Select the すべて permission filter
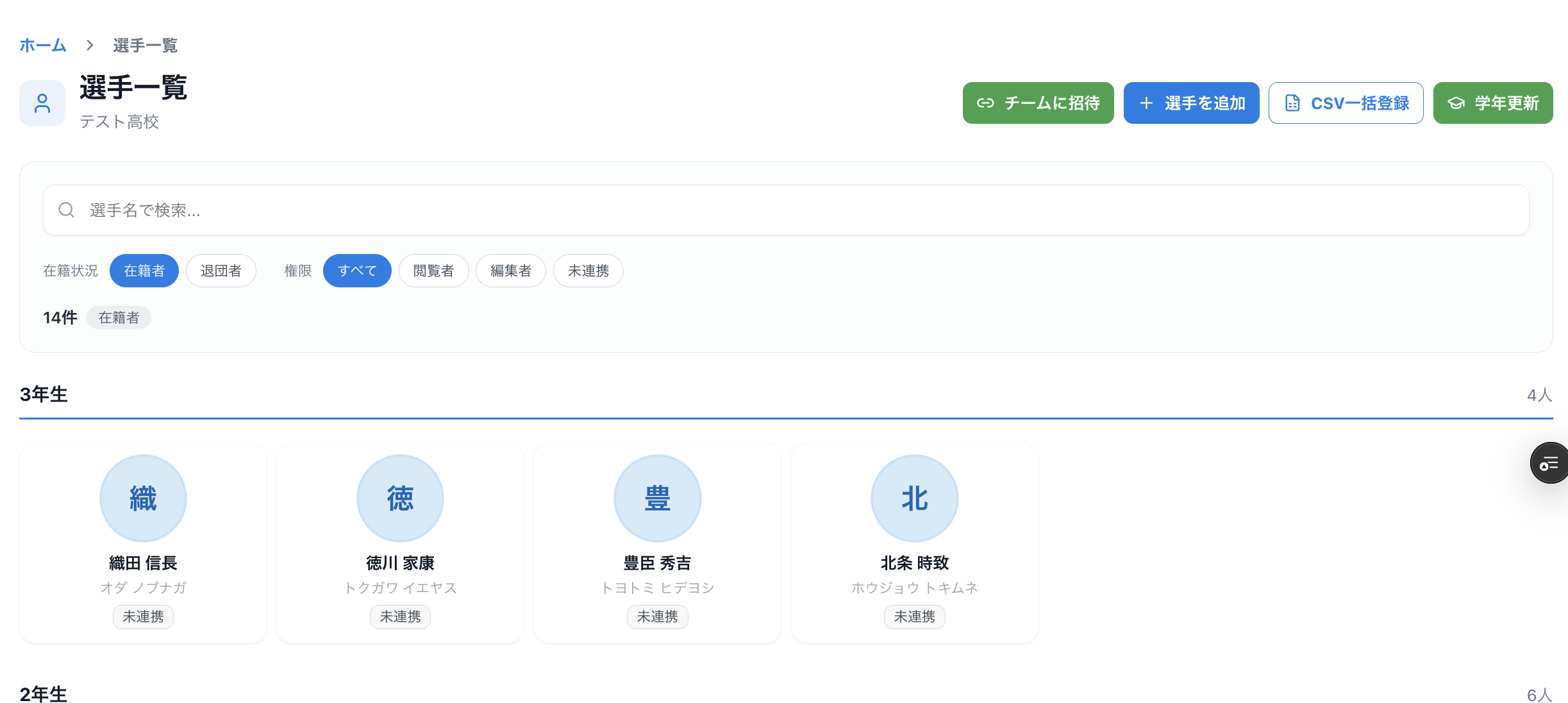The height and width of the screenshot is (703, 1568). pos(357,271)
